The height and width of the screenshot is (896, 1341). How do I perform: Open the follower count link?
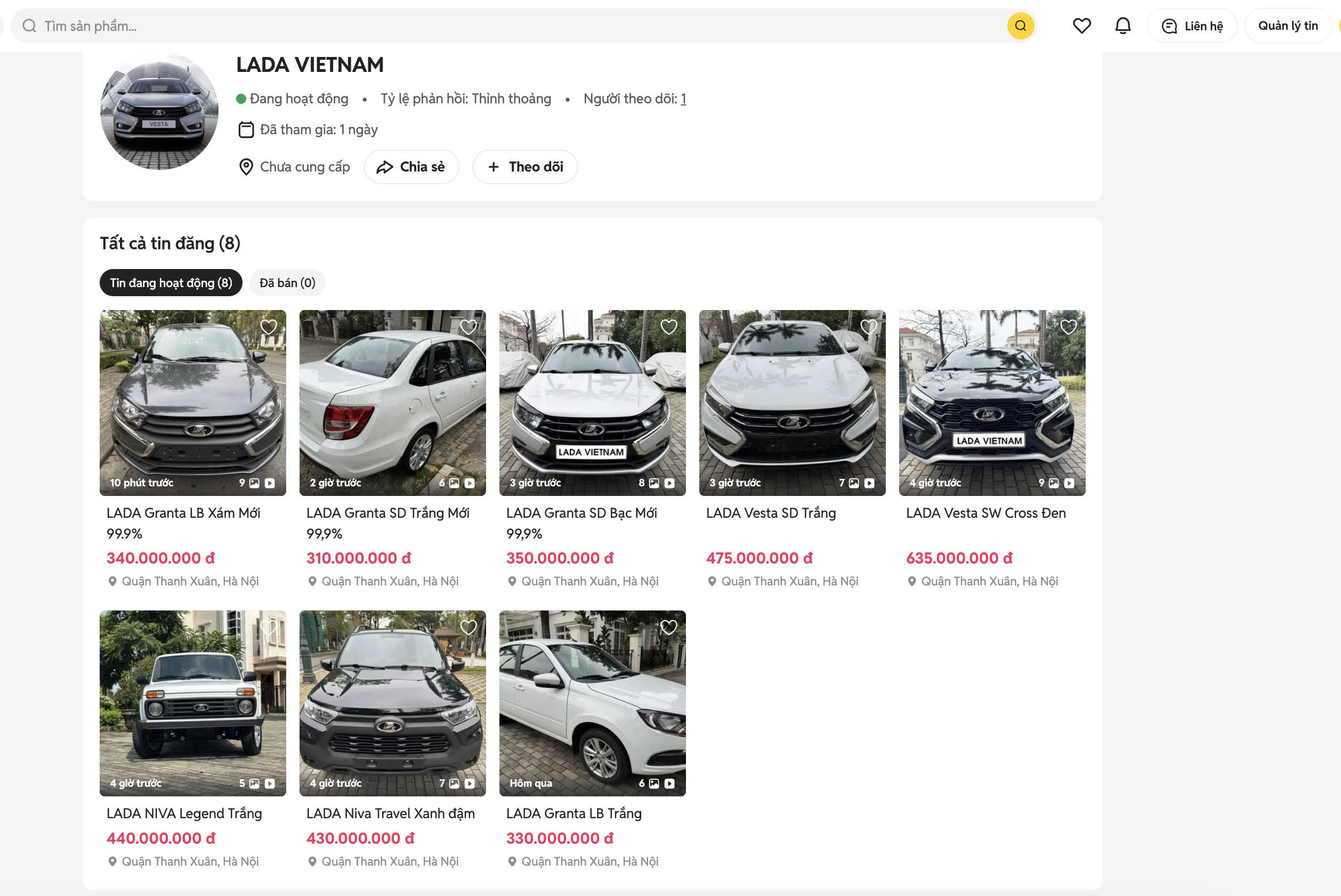pos(683,99)
